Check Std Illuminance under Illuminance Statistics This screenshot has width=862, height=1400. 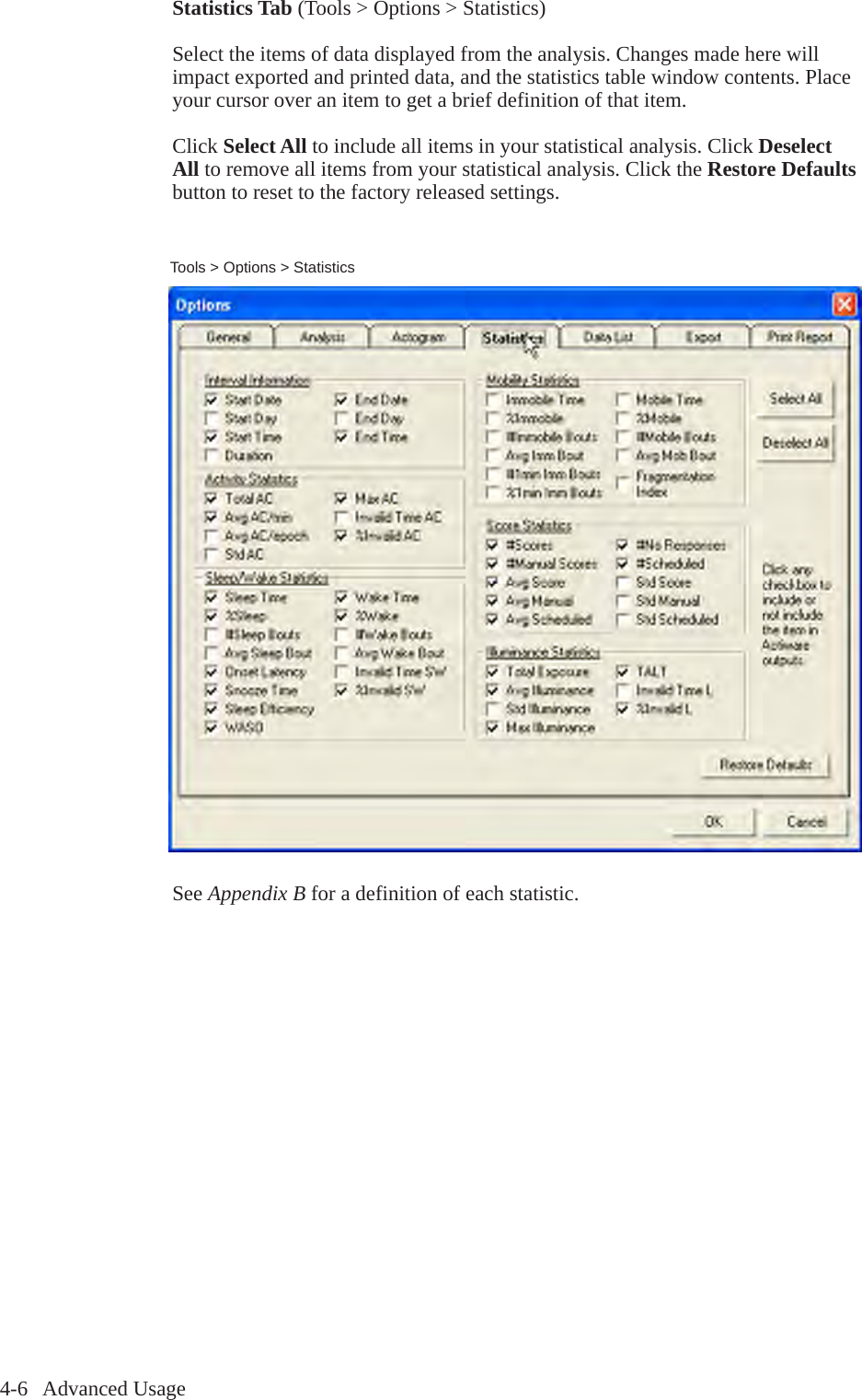point(492,709)
